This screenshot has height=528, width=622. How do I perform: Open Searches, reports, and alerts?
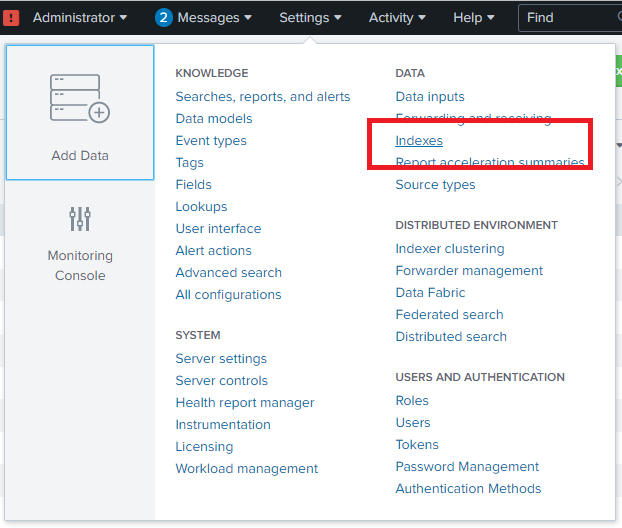[262, 97]
